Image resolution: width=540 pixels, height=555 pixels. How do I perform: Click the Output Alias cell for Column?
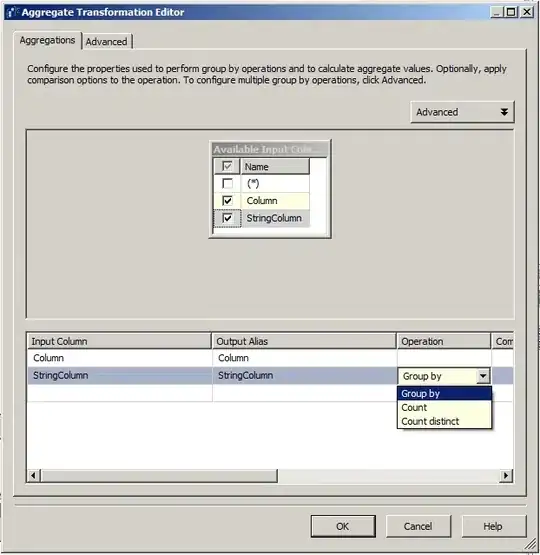point(304,358)
